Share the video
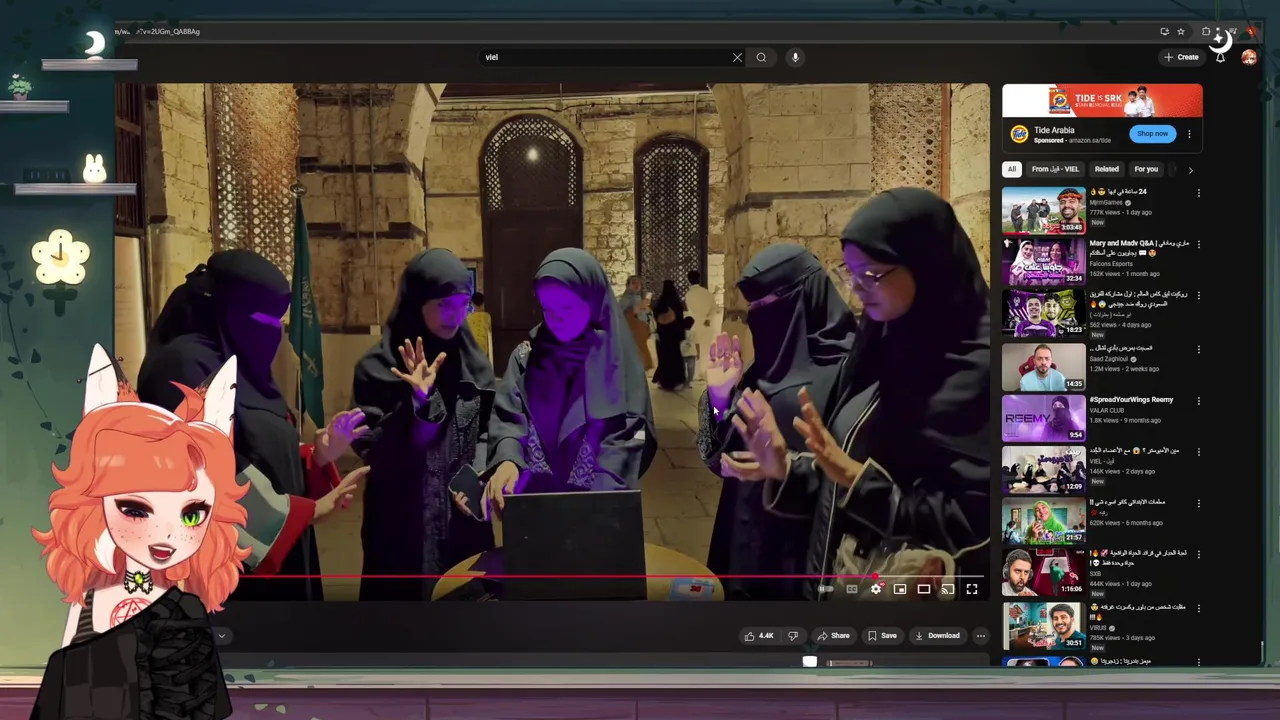The width and height of the screenshot is (1280, 720). click(833, 635)
